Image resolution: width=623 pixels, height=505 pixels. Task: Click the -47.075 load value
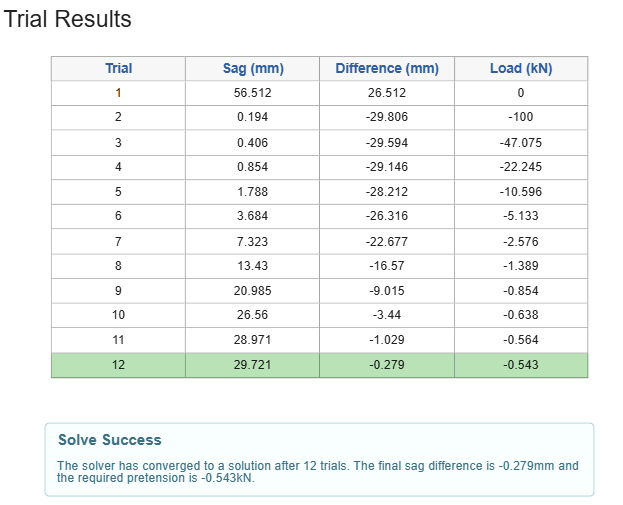[x=521, y=143]
